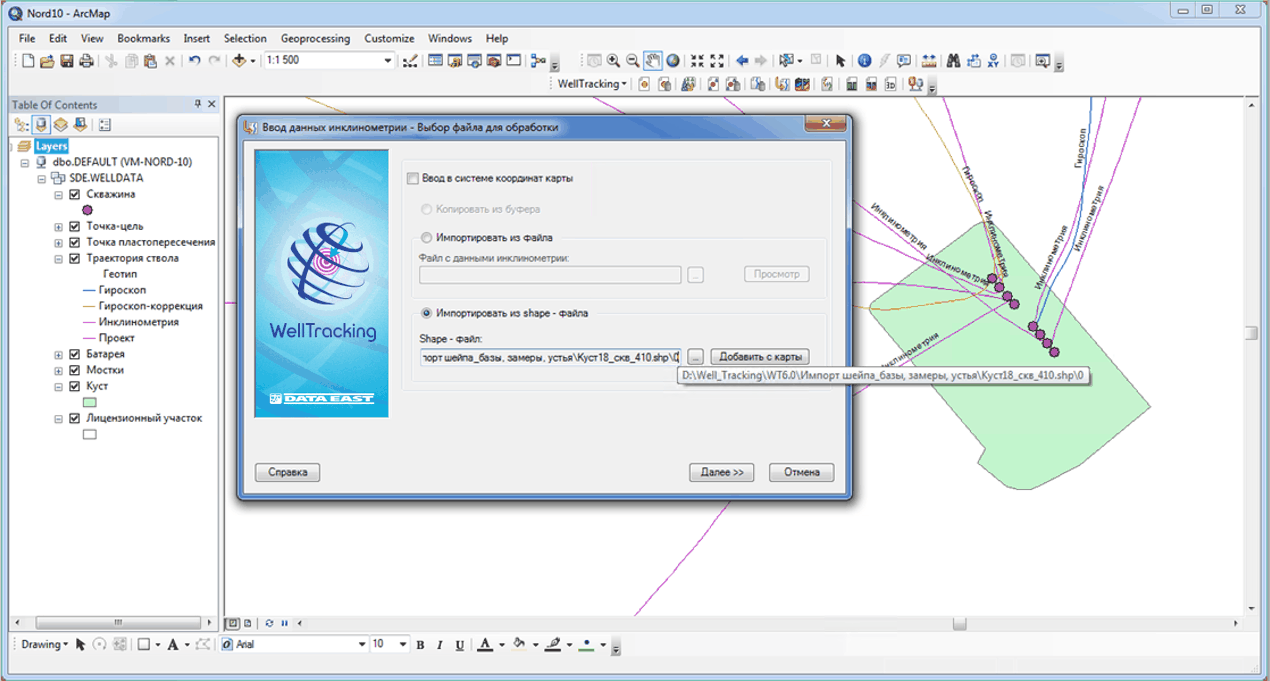This screenshot has height=681, width=1270.
Task: Click the green Куст symbol swatch
Action: click(88, 402)
